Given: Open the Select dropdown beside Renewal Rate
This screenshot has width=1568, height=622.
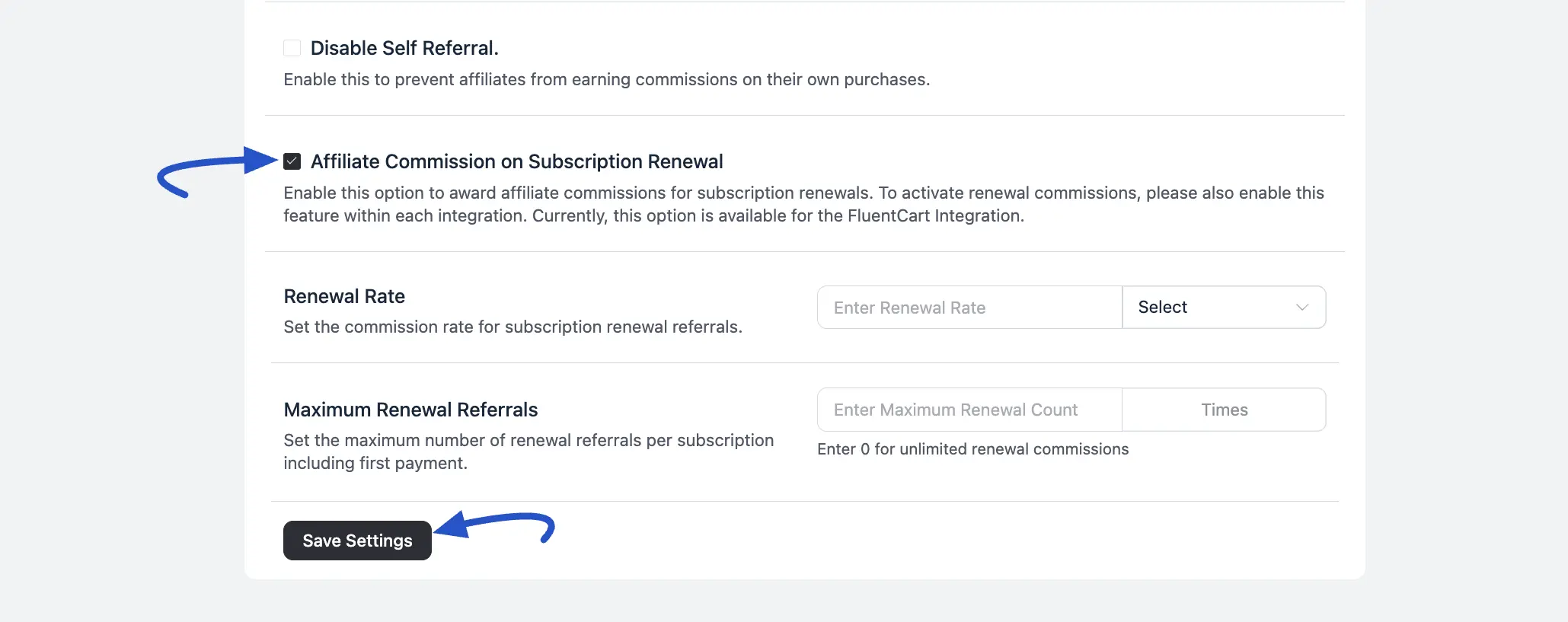Looking at the screenshot, I should [x=1223, y=307].
